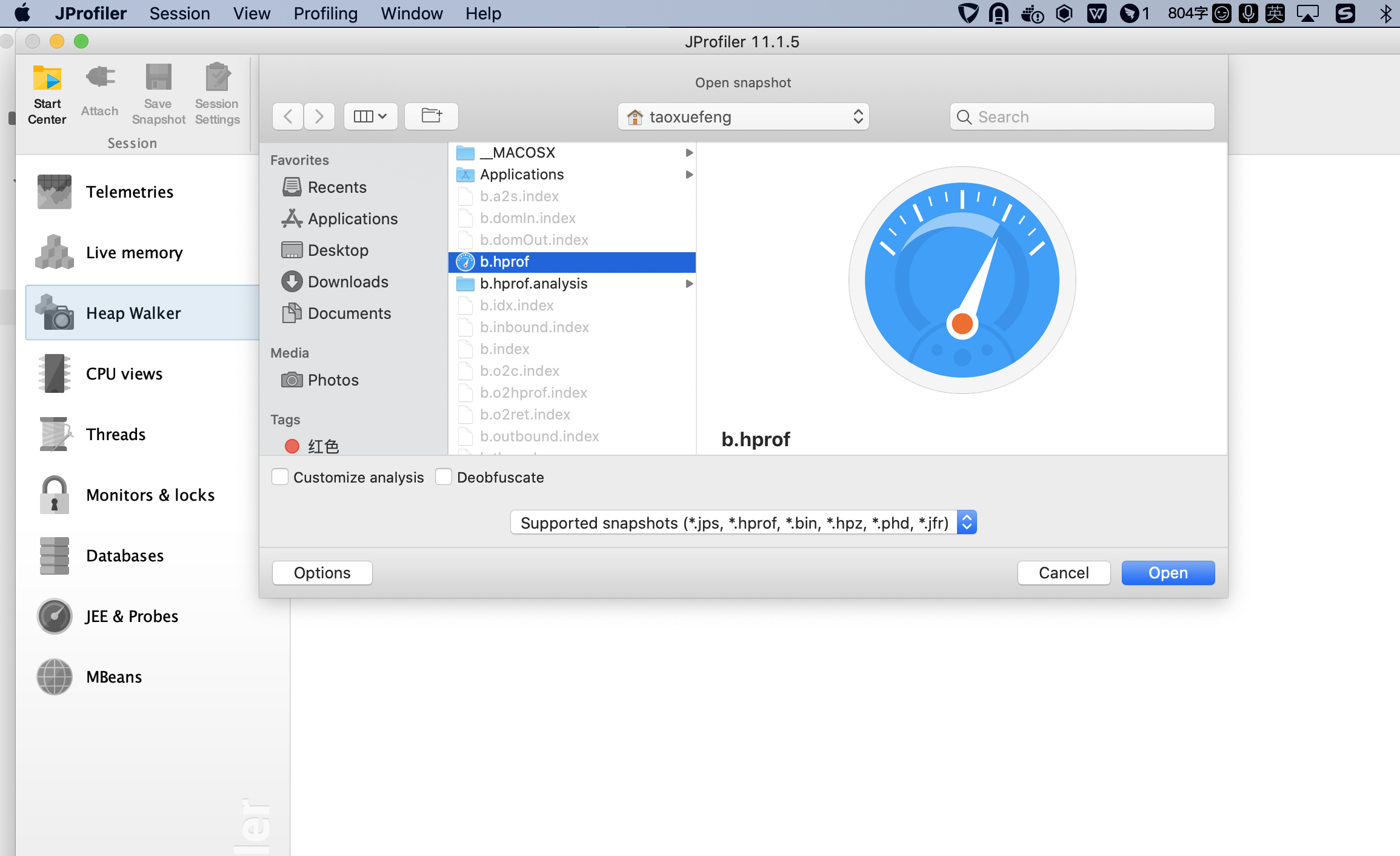This screenshot has height=856, width=1400.
Task: Open the Live memory section
Action: [x=134, y=252]
